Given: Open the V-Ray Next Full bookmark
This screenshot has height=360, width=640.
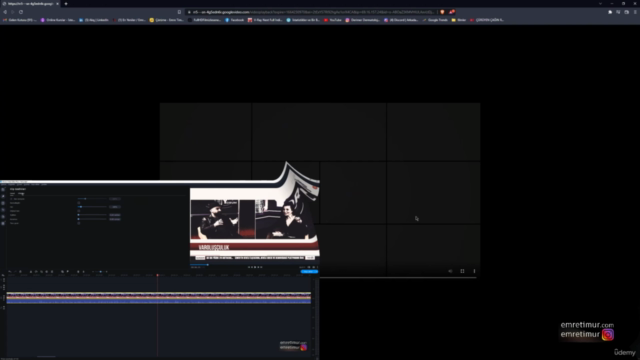Looking at the screenshot, I should click(x=265, y=20).
